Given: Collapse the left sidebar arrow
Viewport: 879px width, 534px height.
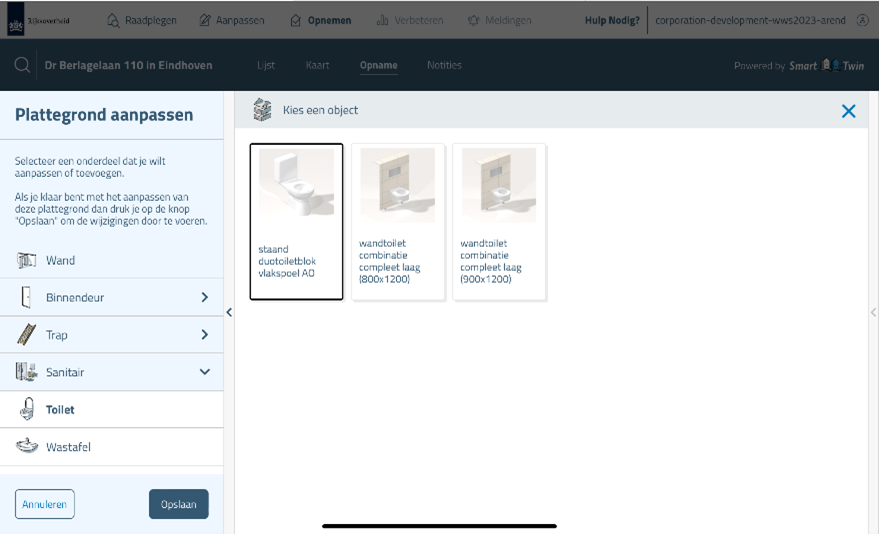Looking at the screenshot, I should point(229,313).
